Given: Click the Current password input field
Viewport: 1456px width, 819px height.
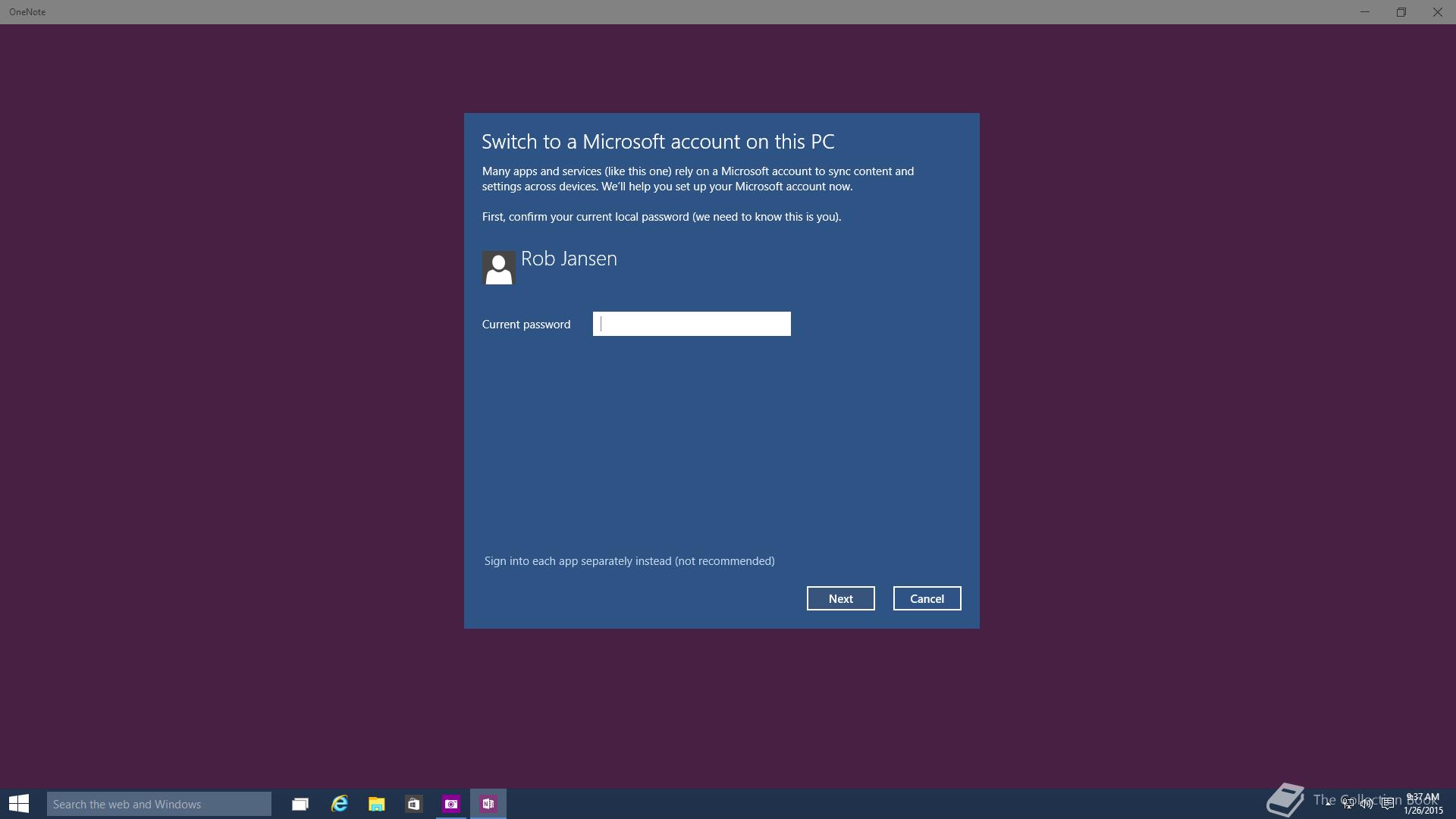Looking at the screenshot, I should (692, 324).
